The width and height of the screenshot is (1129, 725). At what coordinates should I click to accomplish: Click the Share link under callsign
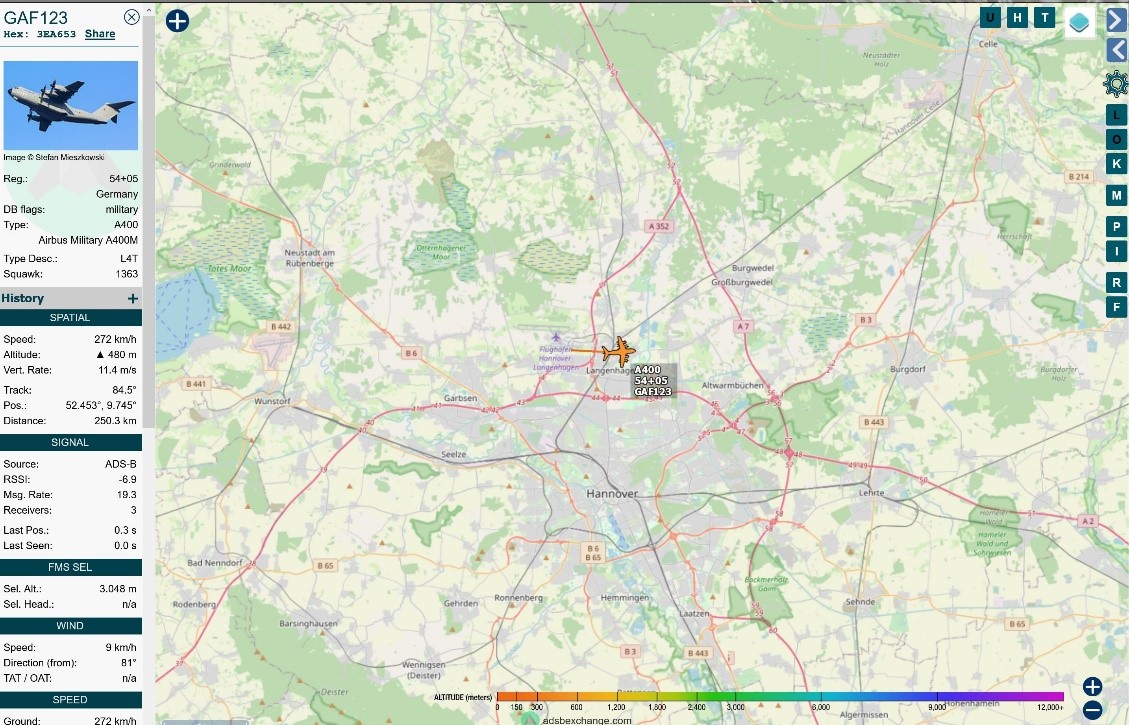point(100,34)
